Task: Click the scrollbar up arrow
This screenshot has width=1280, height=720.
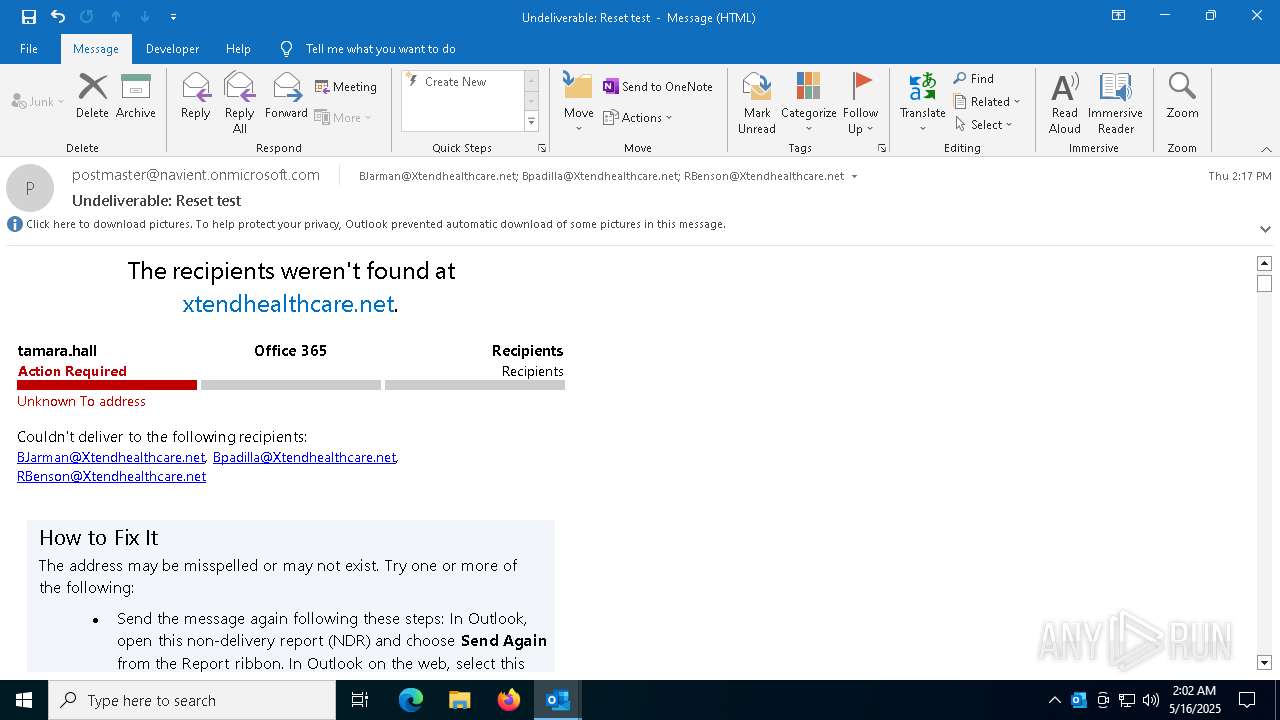Action: pos(1264,263)
